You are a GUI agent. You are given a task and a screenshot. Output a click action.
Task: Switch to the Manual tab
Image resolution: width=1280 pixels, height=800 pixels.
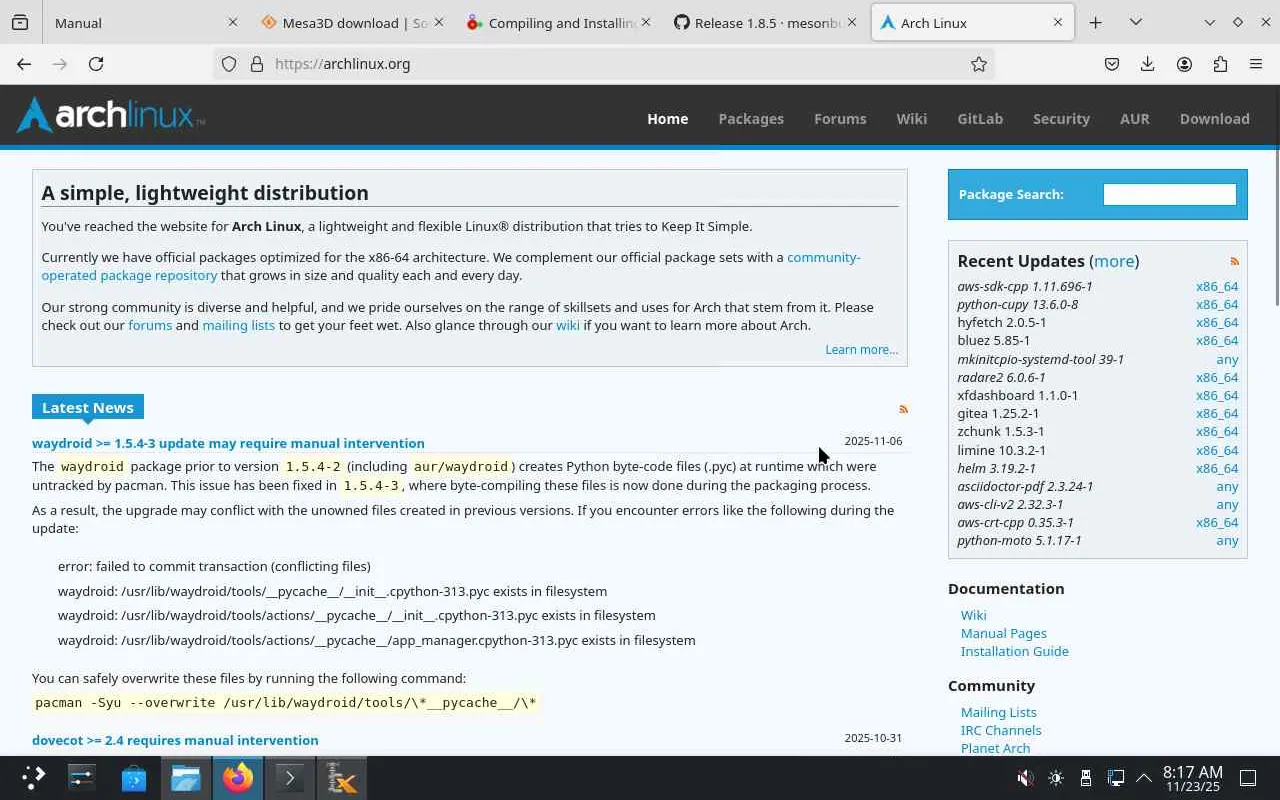[144, 22]
